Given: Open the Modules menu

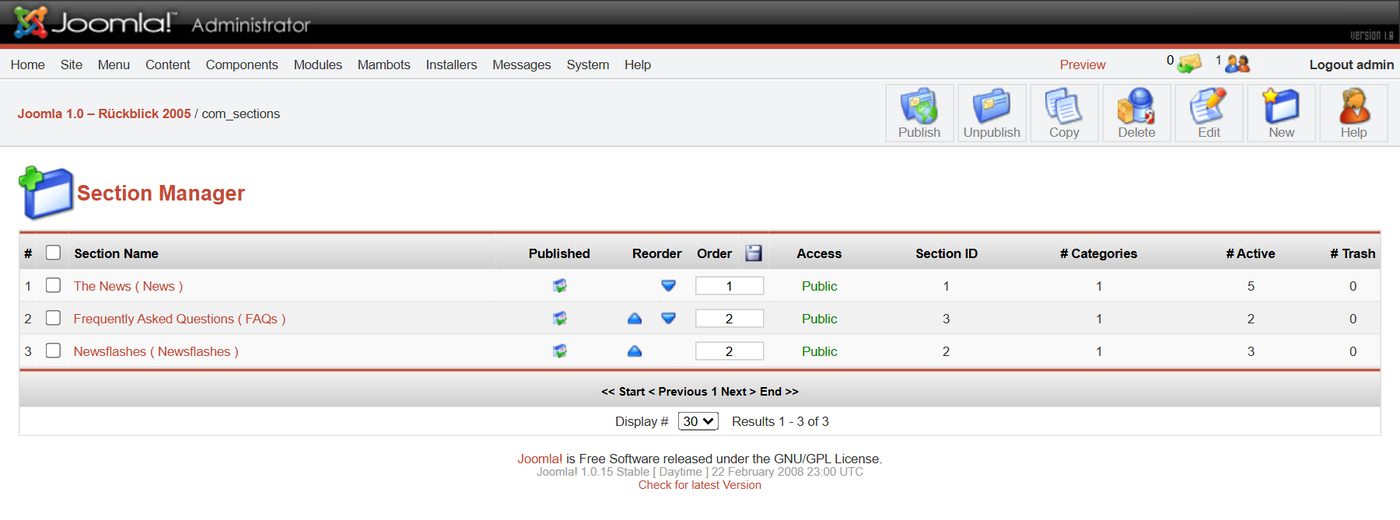Looking at the screenshot, I should 318,64.
